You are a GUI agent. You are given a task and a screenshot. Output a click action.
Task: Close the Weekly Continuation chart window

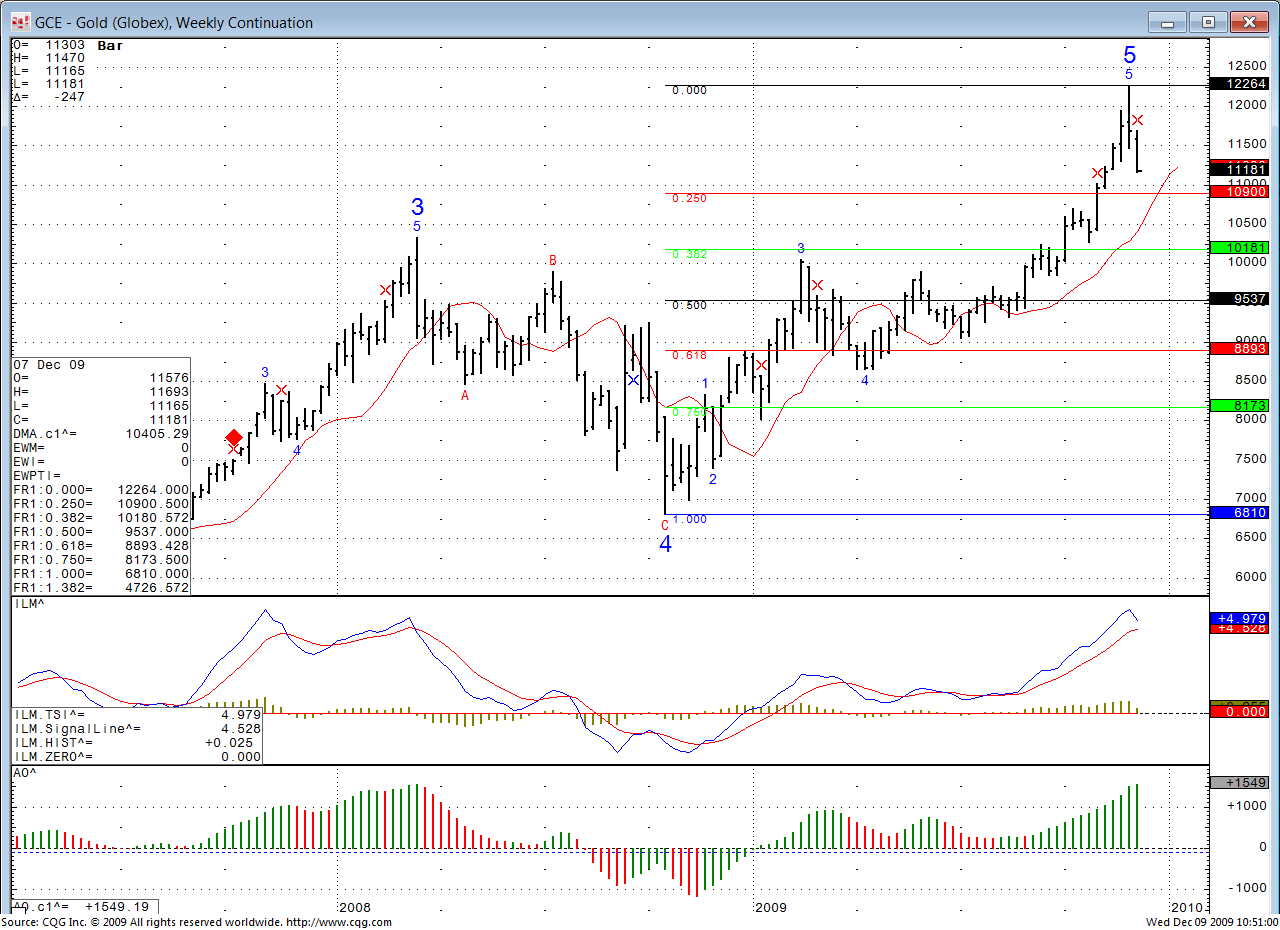click(x=1249, y=22)
